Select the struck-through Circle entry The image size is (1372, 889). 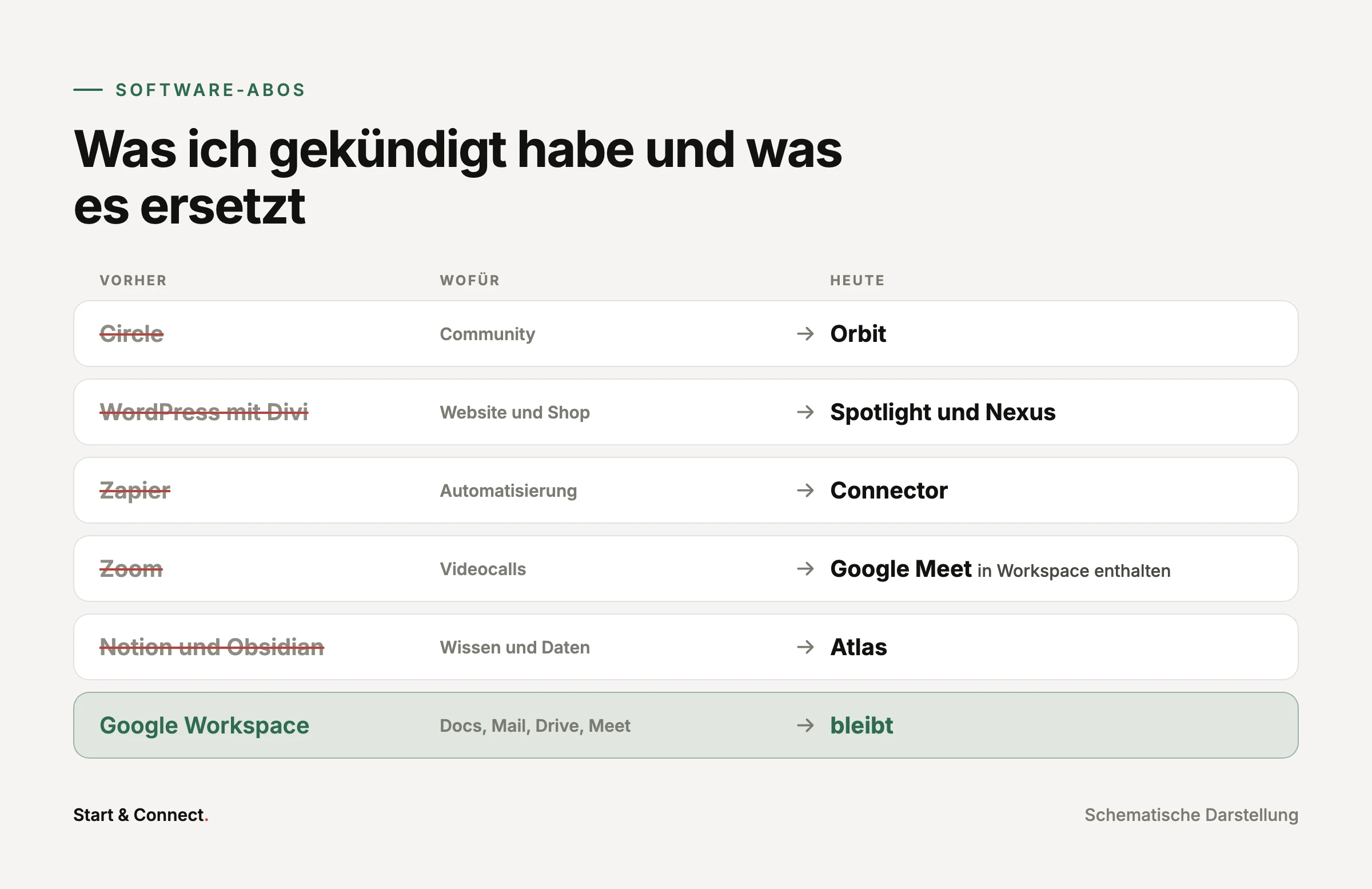(131, 334)
